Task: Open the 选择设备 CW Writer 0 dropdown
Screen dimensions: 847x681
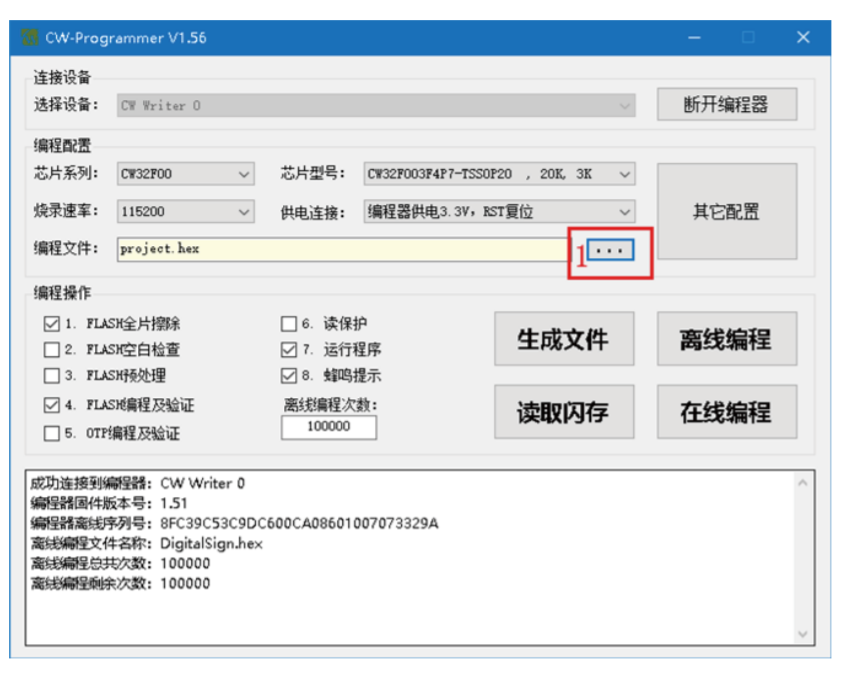Action: (x=376, y=105)
